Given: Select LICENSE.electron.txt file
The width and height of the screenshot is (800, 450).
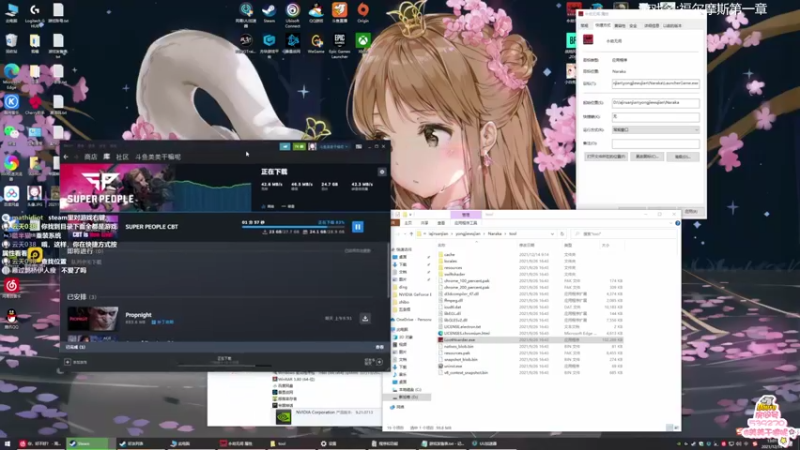Looking at the screenshot, I should (x=462, y=327).
